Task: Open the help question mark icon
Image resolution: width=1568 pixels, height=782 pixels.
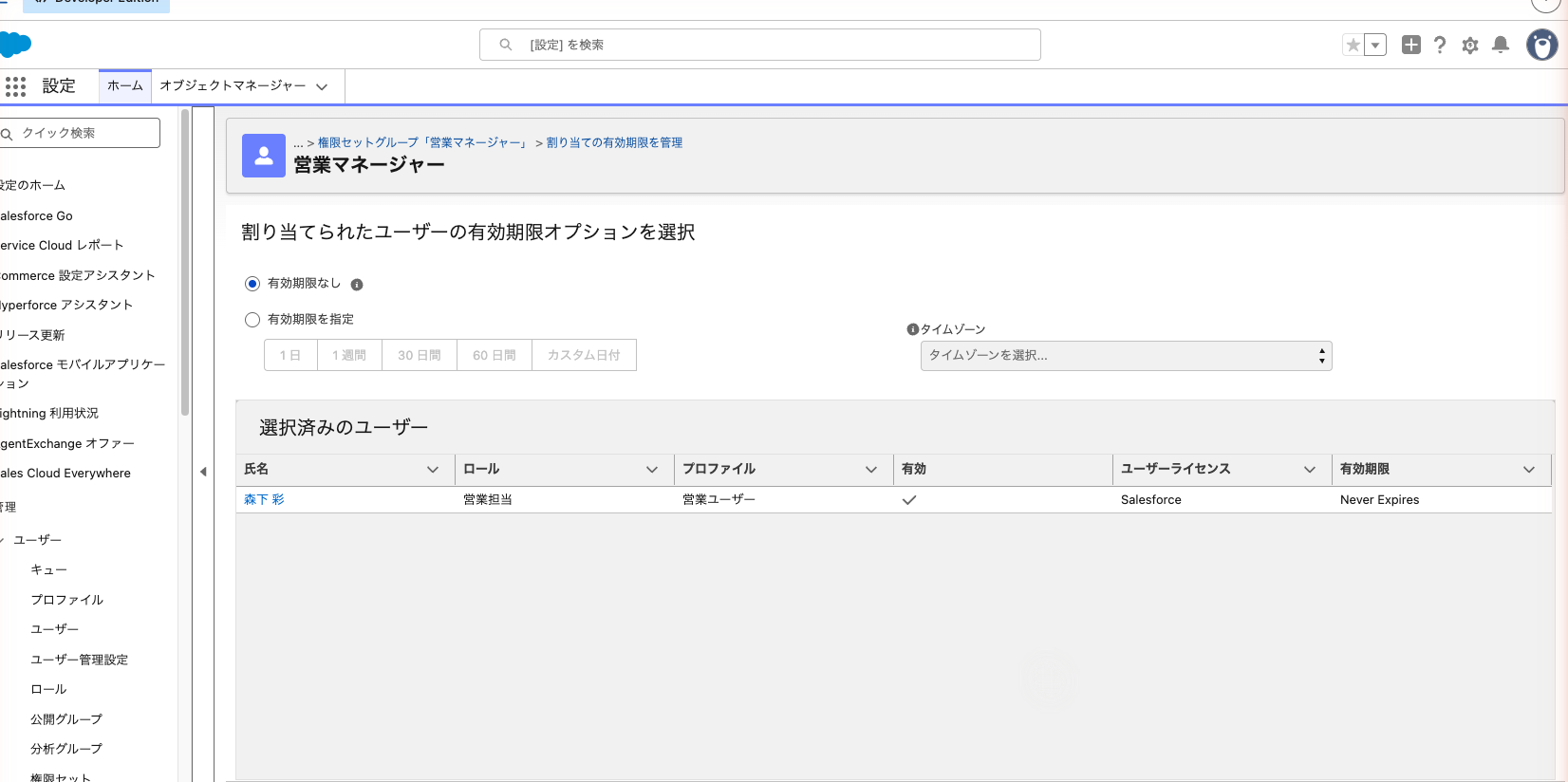Action: [x=1440, y=45]
